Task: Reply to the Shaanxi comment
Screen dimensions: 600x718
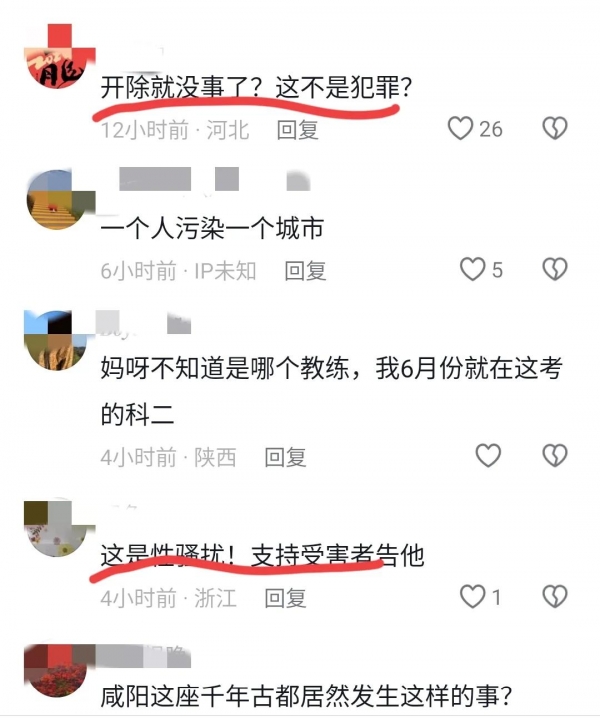Action: click(285, 457)
